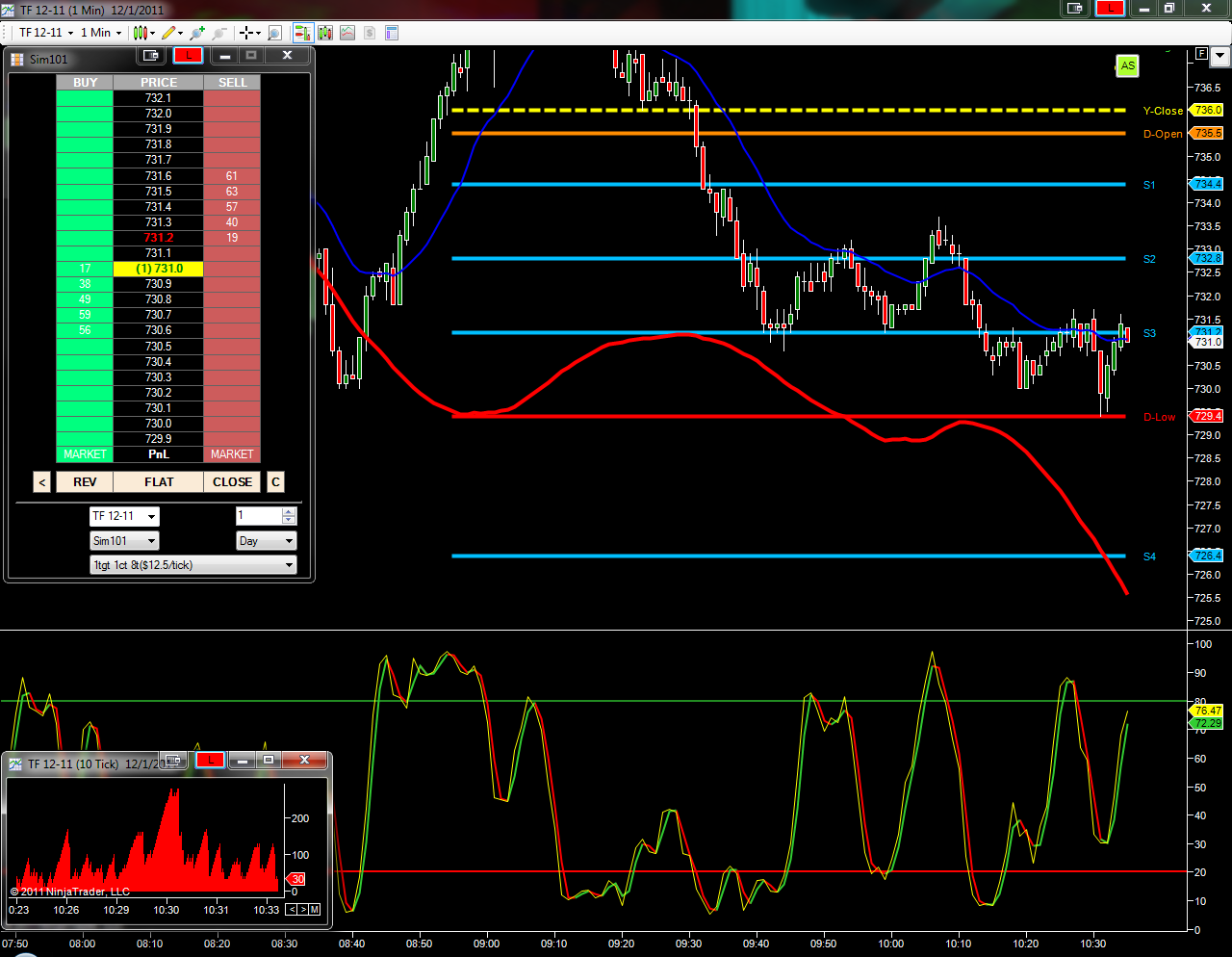The image size is (1232, 957).
Task: Click the main chart window link icon
Action: (1075, 9)
